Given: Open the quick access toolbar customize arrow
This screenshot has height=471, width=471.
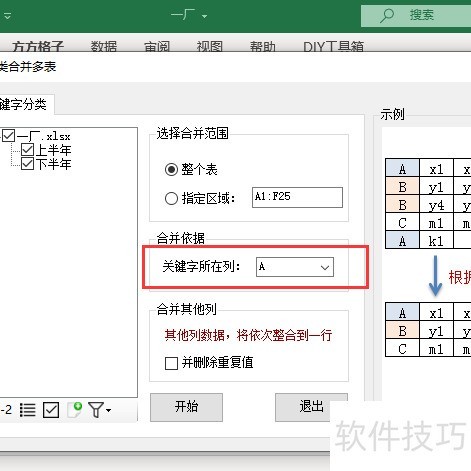Looking at the screenshot, I should coord(7,16).
